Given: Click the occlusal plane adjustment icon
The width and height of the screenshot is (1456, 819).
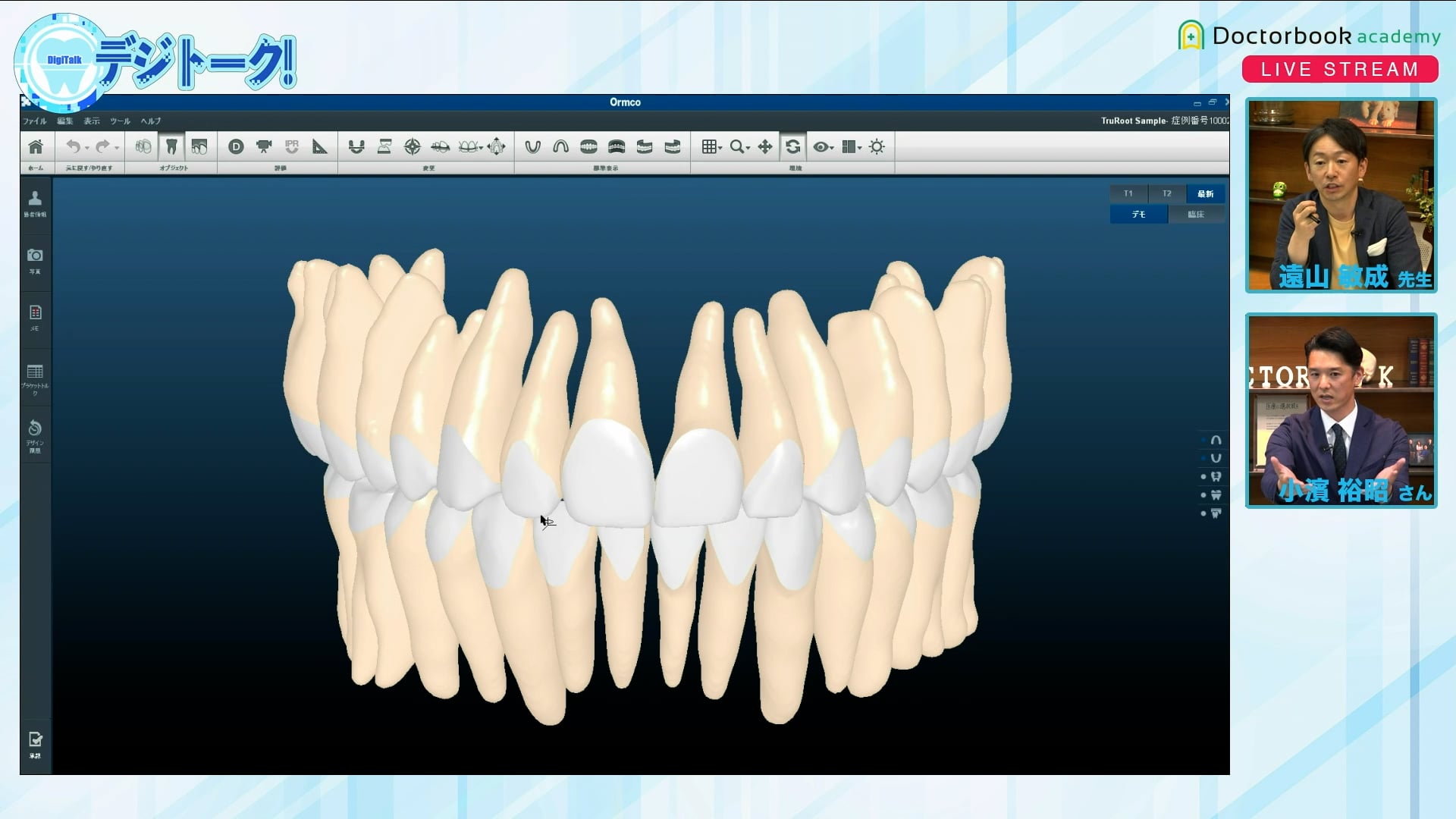Looking at the screenshot, I should tap(440, 146).
